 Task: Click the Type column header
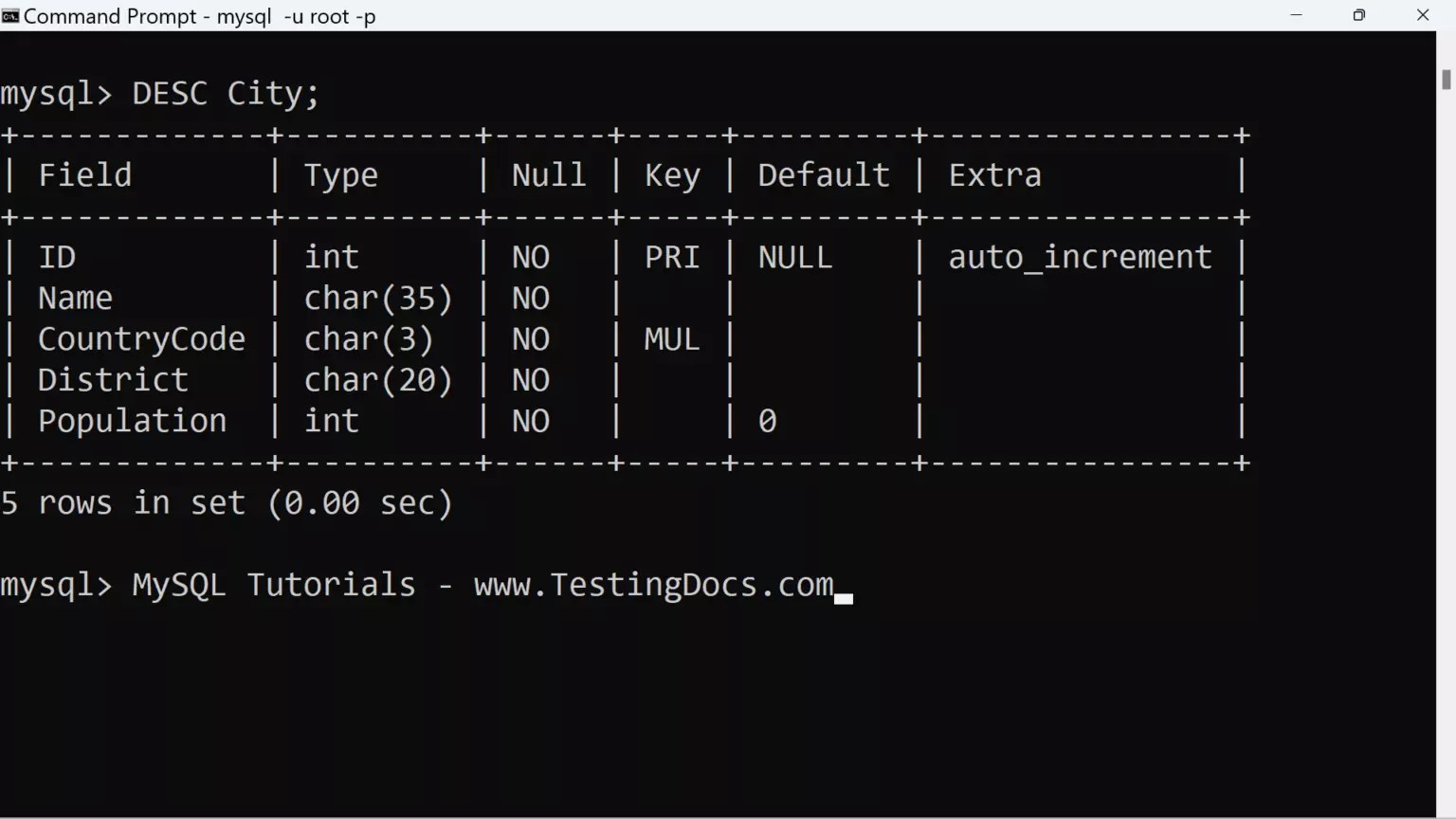tap(340, 174)
